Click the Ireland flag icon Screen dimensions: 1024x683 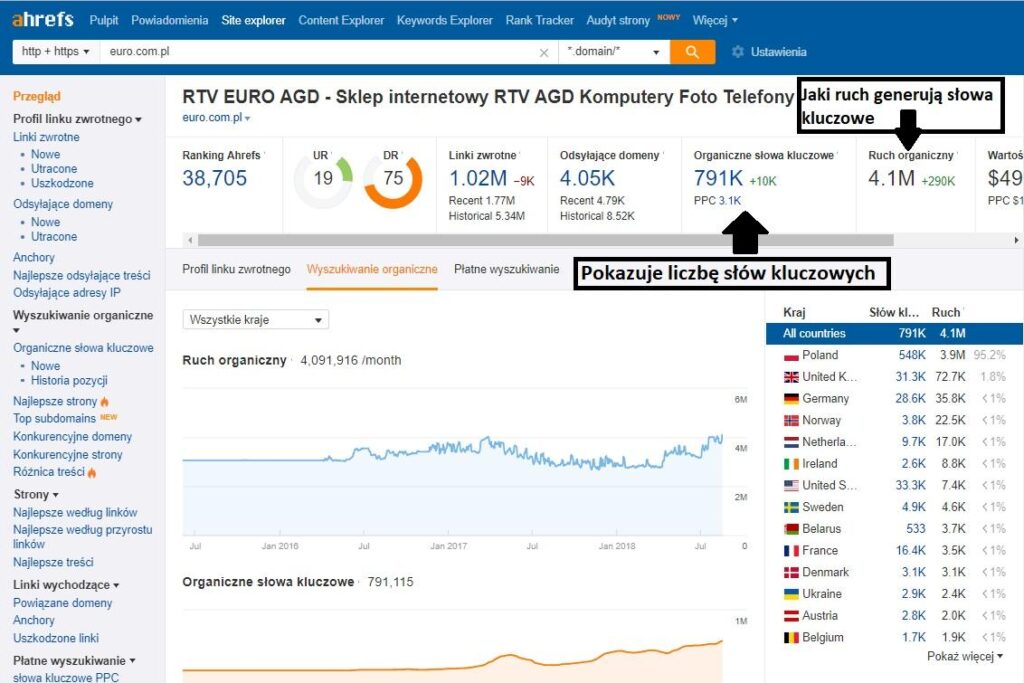(791, 464)
